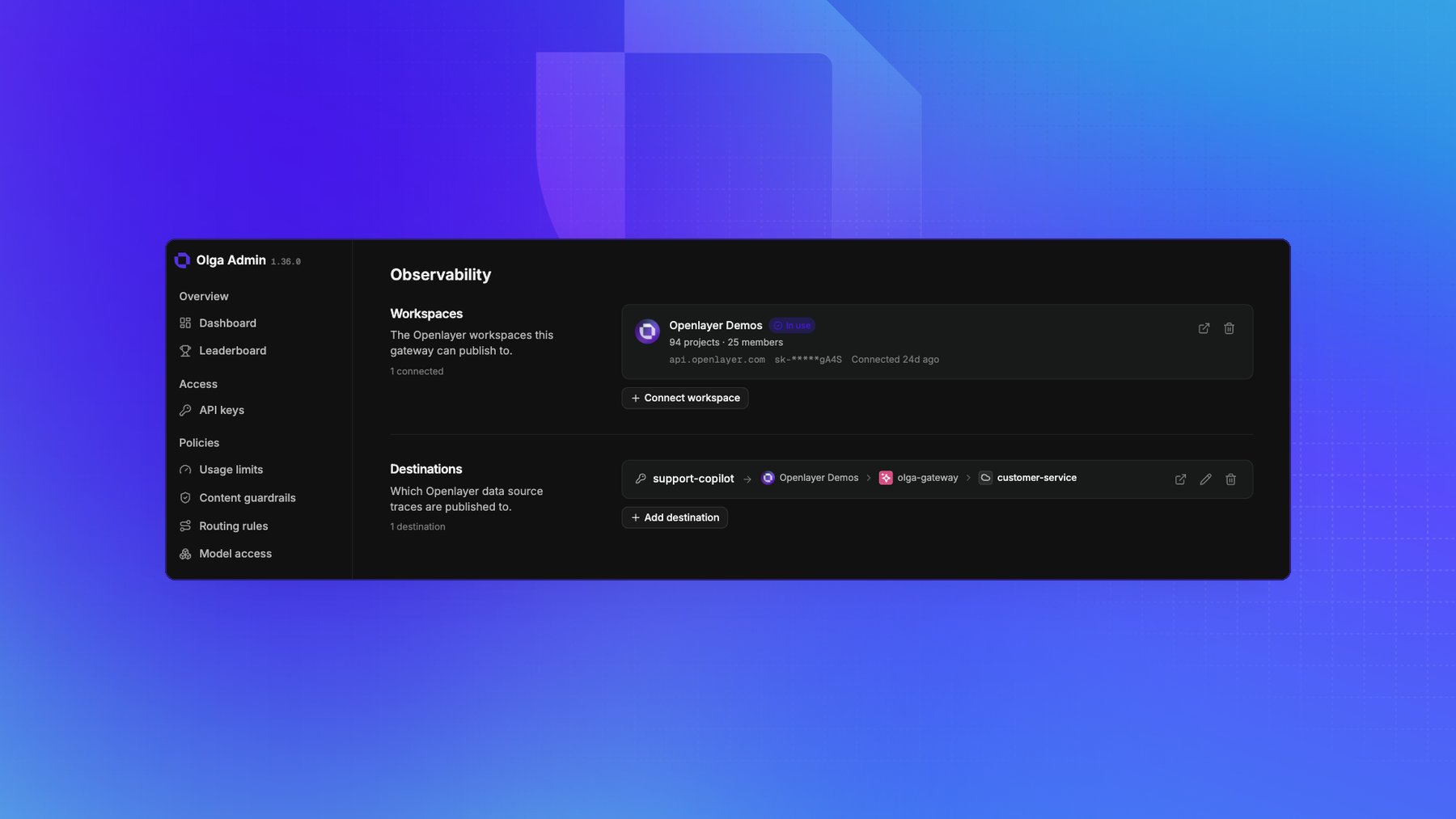
Task: Open Content guardrails settings
Action: (x=238, y=498)
